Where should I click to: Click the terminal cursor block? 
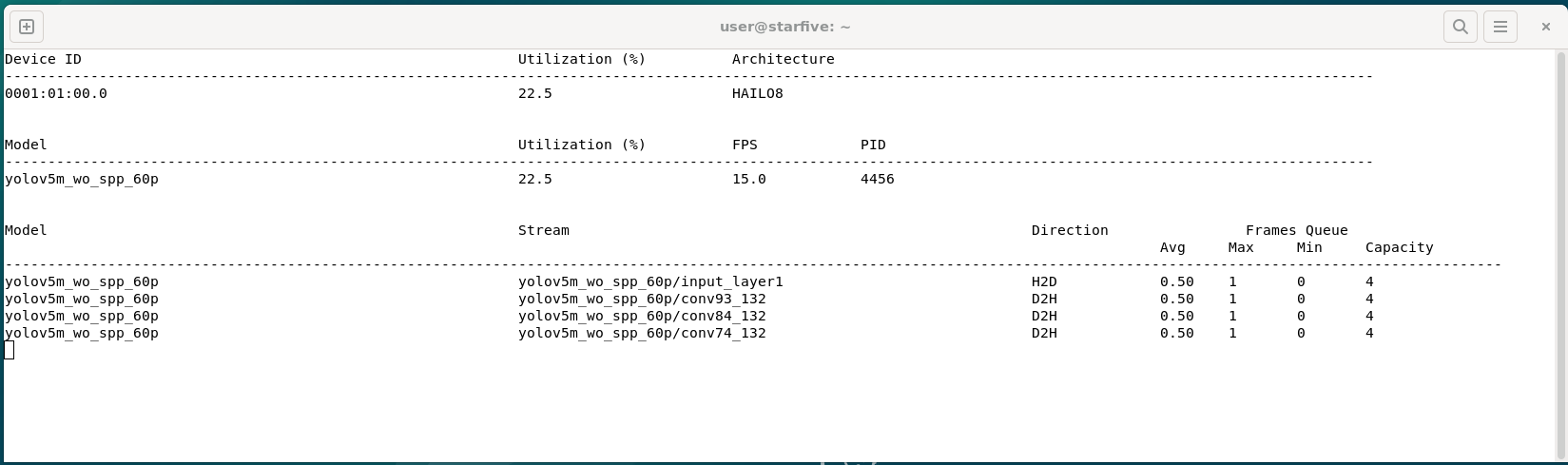tap(10, 350)
